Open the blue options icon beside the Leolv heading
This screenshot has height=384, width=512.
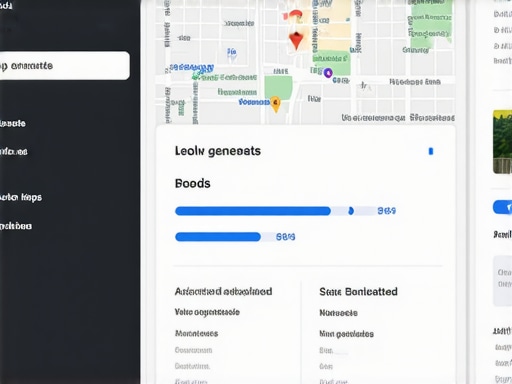(x=431, y=151)
